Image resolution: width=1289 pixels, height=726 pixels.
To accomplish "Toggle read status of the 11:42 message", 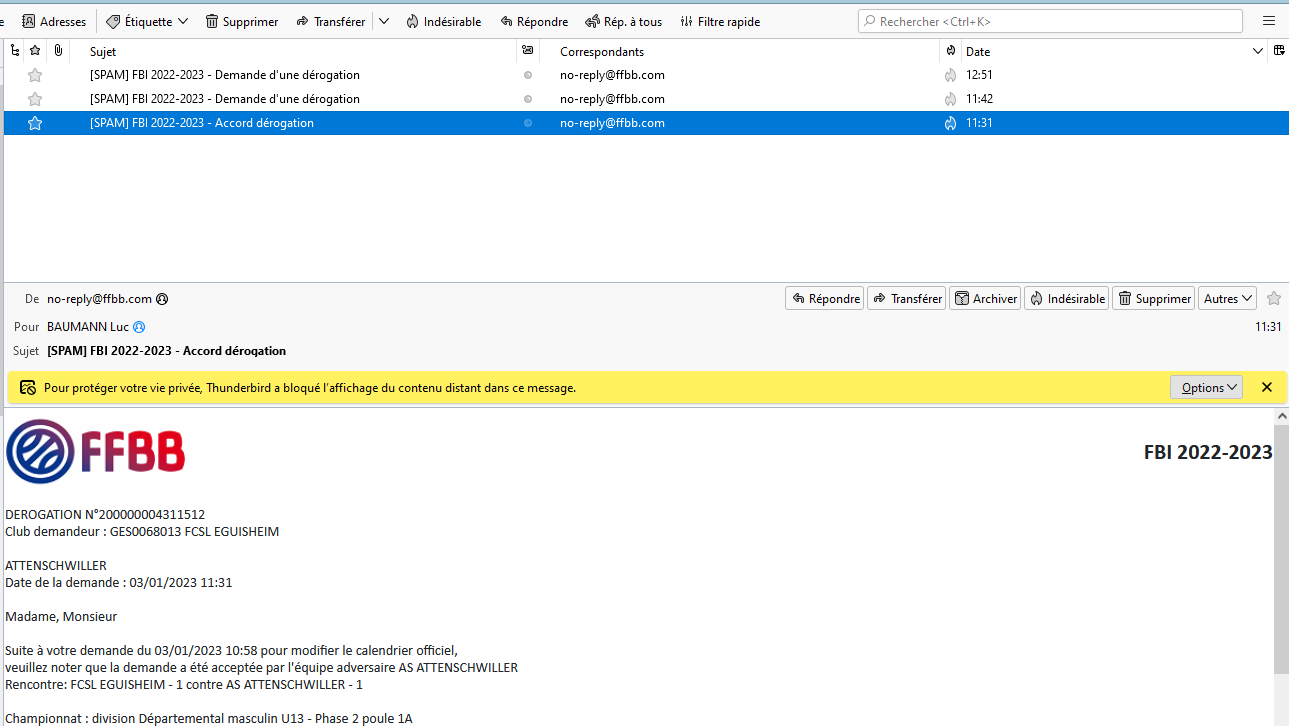I will point(528,99).
